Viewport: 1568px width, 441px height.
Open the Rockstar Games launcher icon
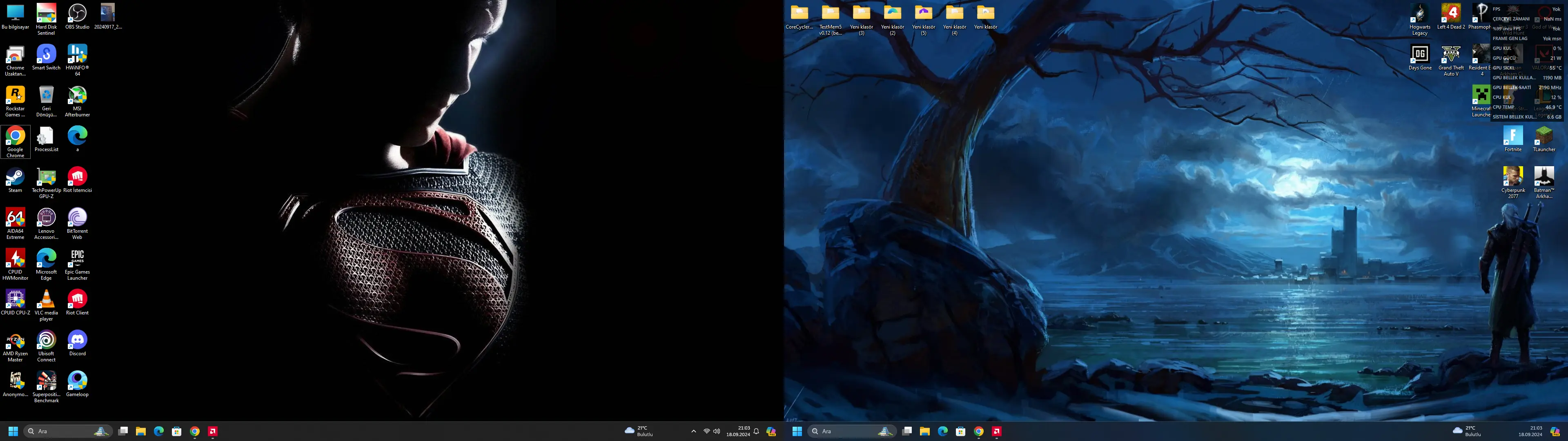15,102
